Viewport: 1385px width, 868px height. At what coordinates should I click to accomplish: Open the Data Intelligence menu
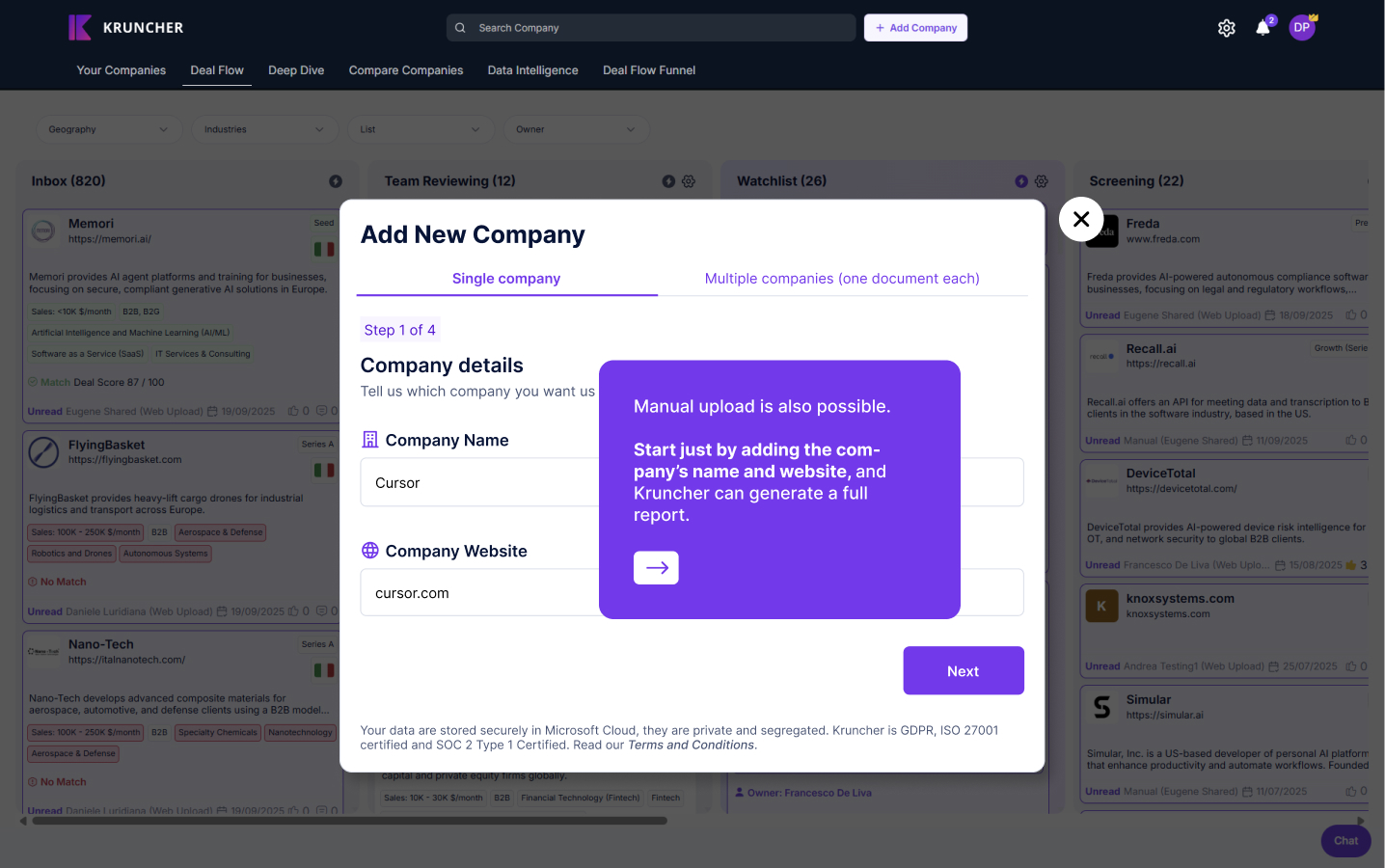(532, 70)
